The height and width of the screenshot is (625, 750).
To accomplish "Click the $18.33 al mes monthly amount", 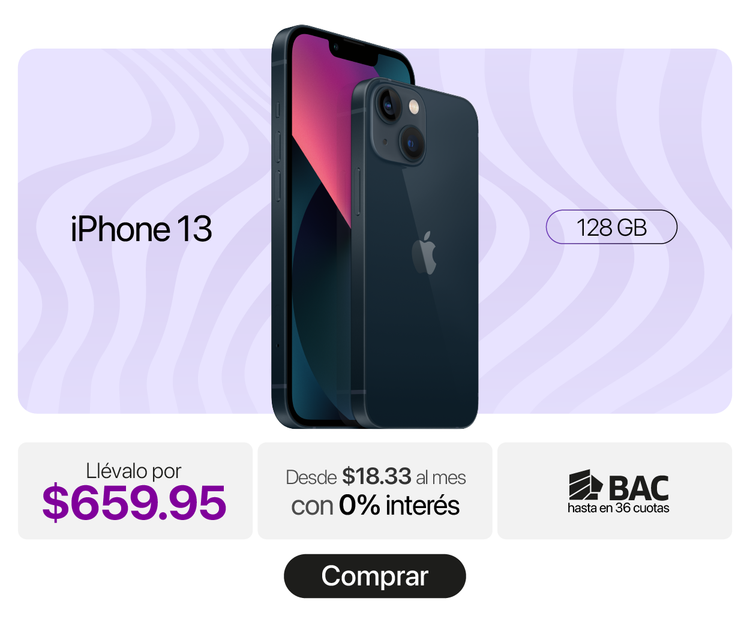I will tap(404, 477).
